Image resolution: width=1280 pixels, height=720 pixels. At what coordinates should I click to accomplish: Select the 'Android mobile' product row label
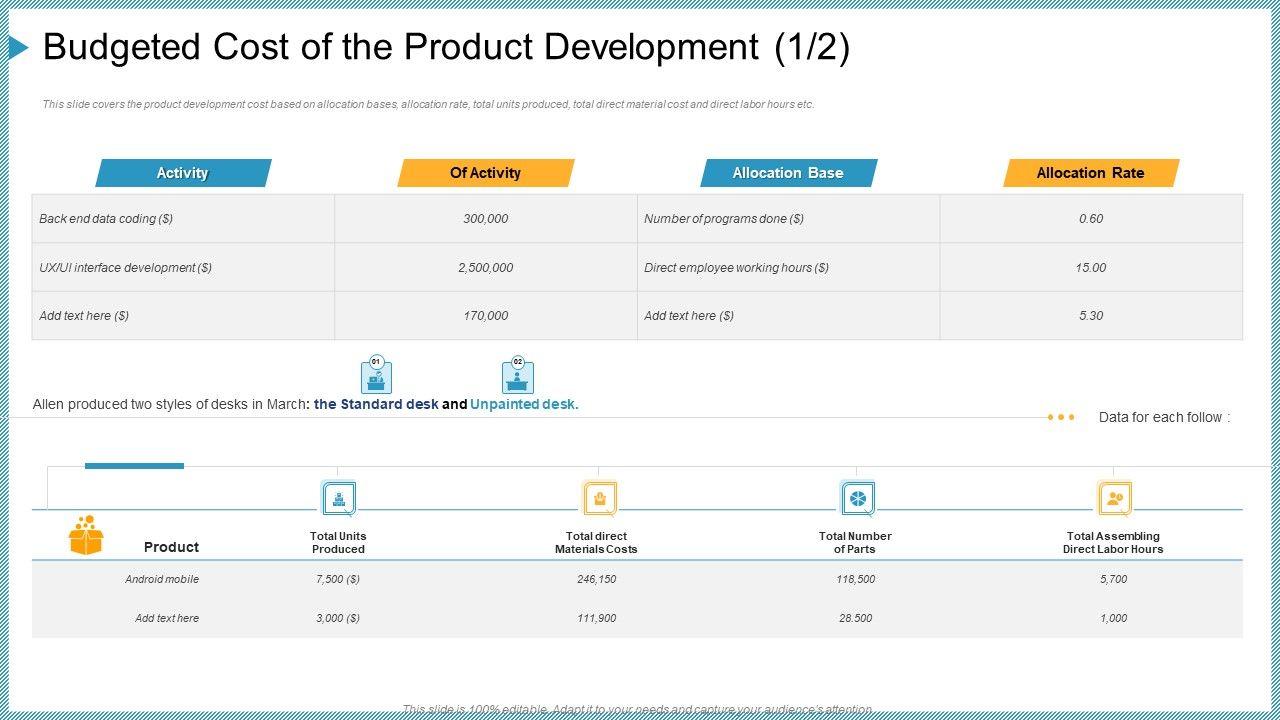pos(162,579)
